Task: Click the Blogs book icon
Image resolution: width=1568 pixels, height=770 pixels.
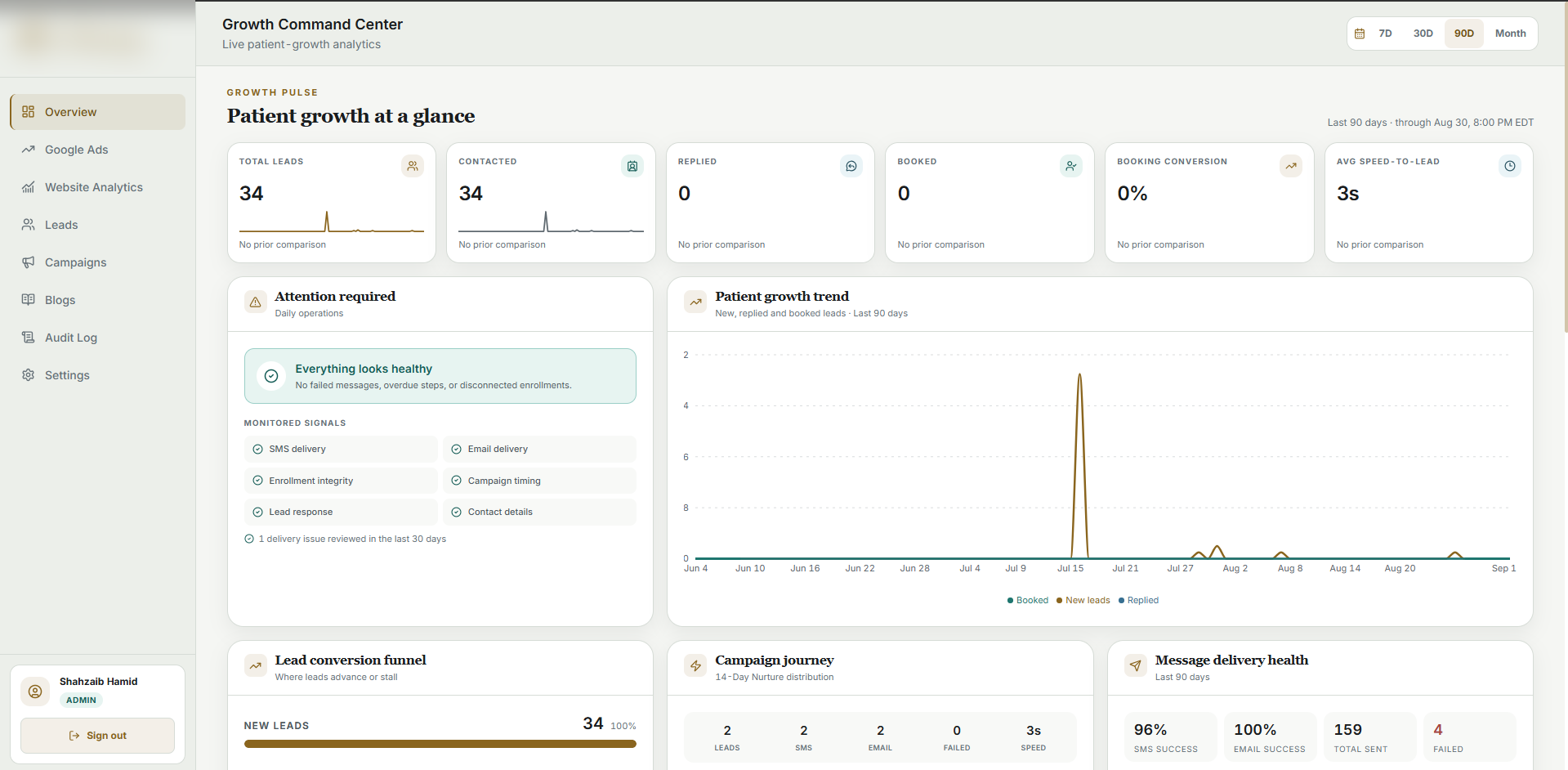Action: 29,300
